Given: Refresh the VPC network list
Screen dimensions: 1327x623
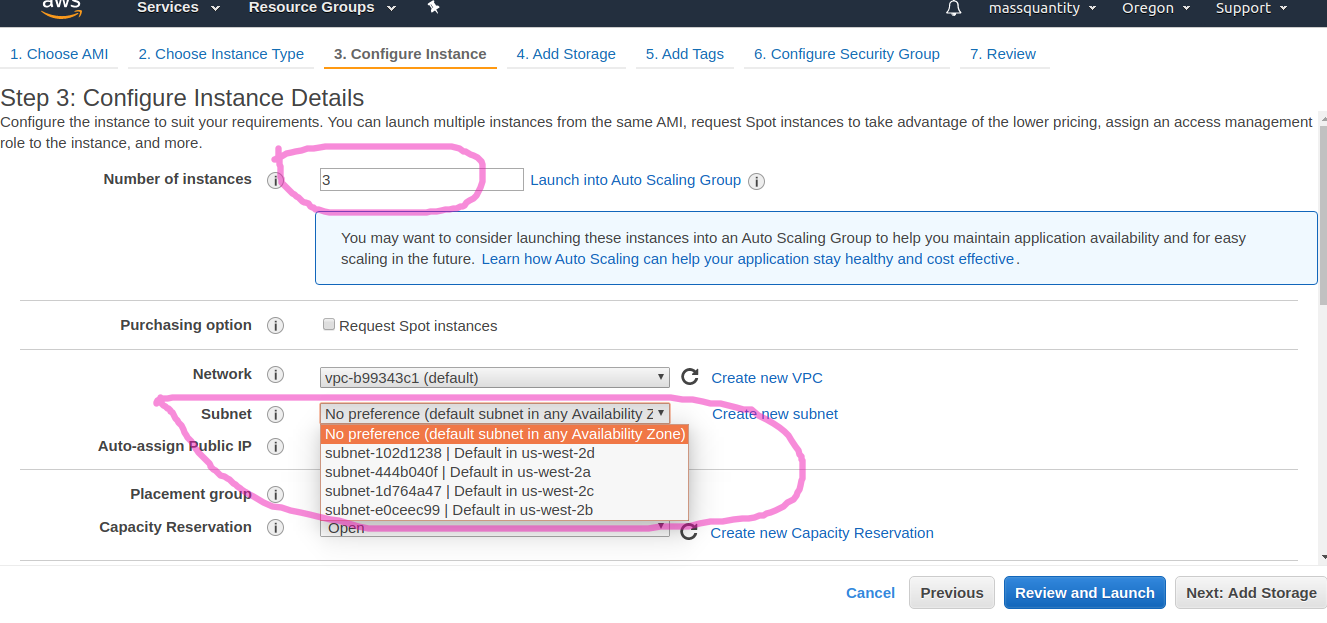Looking at the screenshot, I should 689,377.
